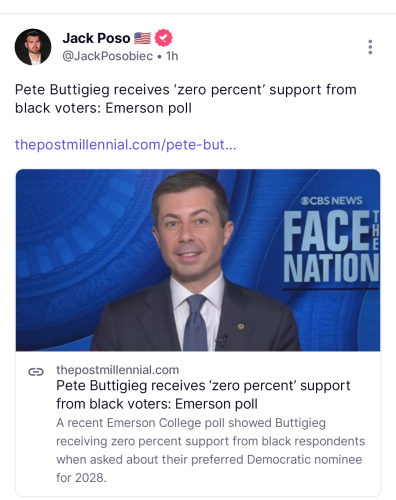Click the man's face in preview image
The width and height of the screenshot is (396, 500).
[x=192, y=233]
